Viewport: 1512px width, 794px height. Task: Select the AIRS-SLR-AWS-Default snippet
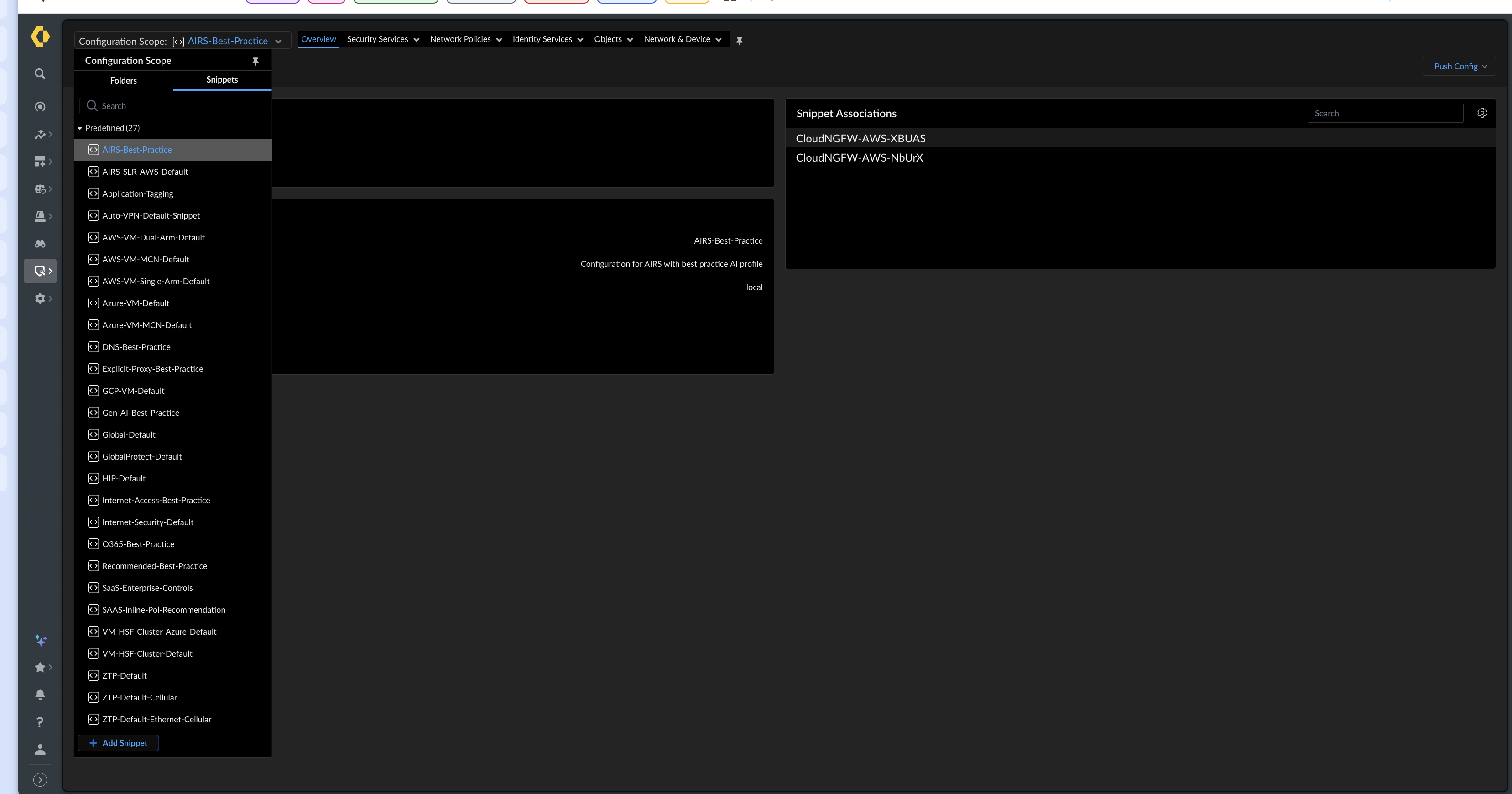[x=173, y=172]
